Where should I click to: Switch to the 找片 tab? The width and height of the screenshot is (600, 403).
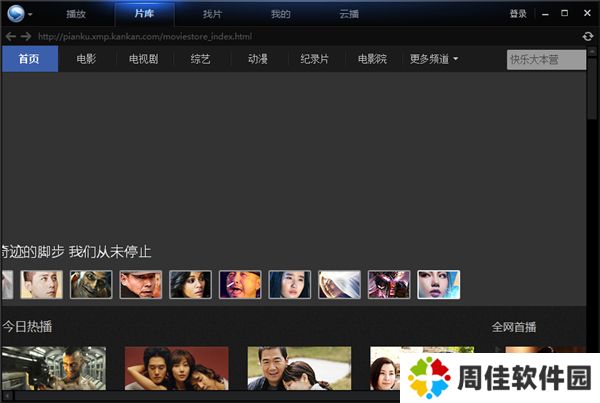(212, 14)
